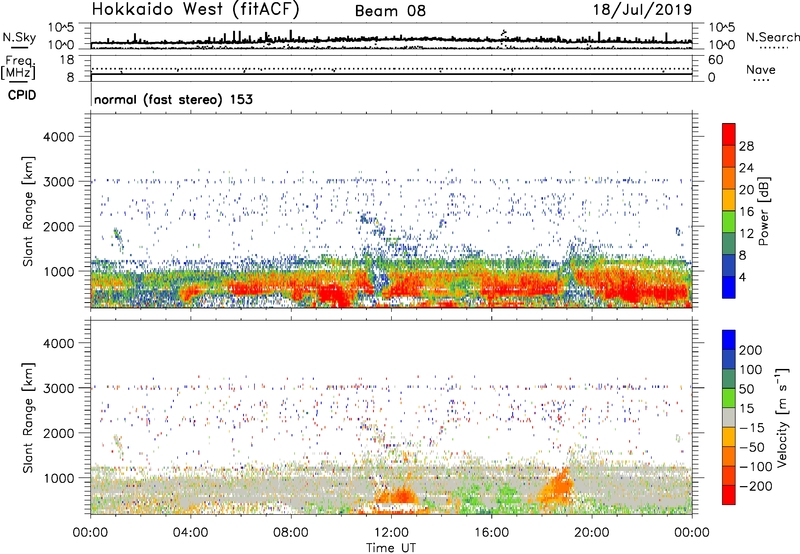This screenshot has height=554, width=800.
Task: Pick the Velocity colorbar segment between 50 and 100
Action: [x=729, y=379]
